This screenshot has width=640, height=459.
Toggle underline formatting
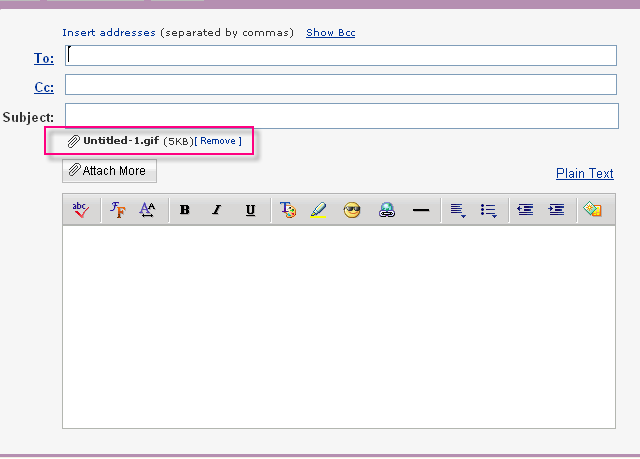point(250,210)
